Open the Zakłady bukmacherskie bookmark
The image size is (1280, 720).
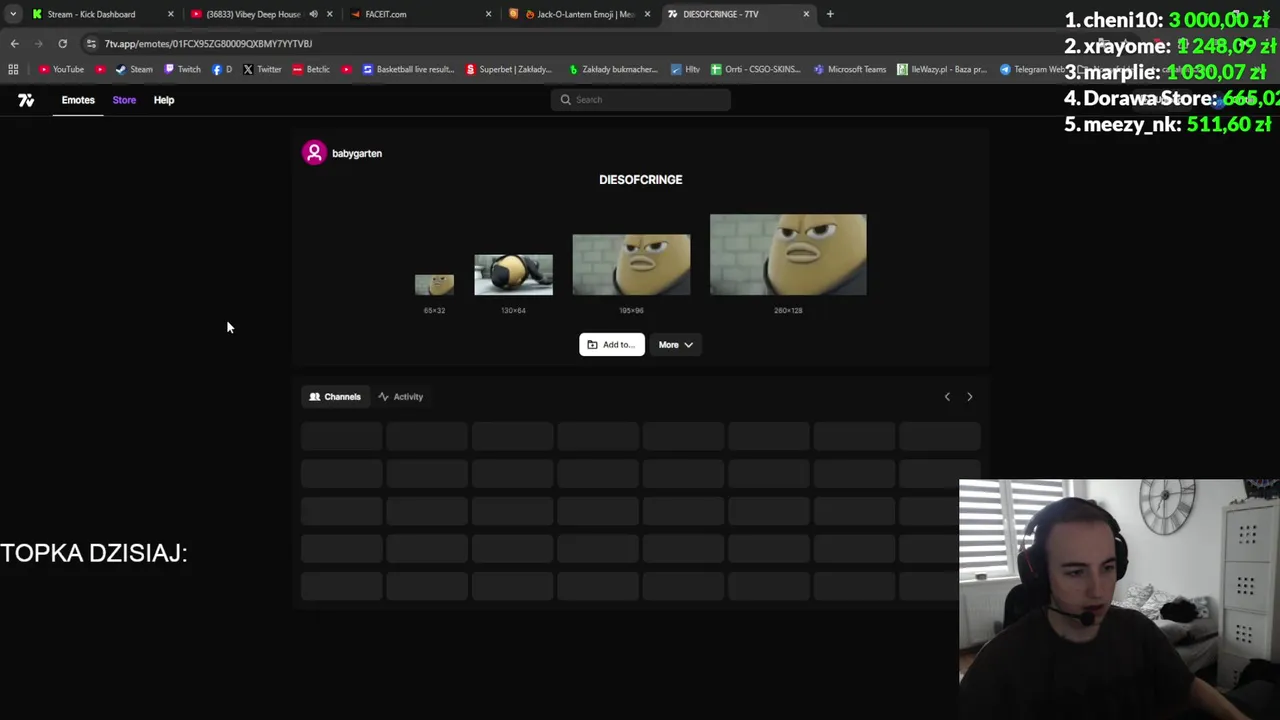click(612, 69)
